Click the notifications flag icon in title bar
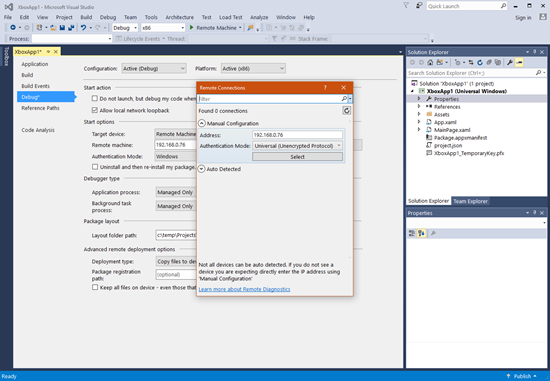550x381 pixels. (x=406, y=6)
